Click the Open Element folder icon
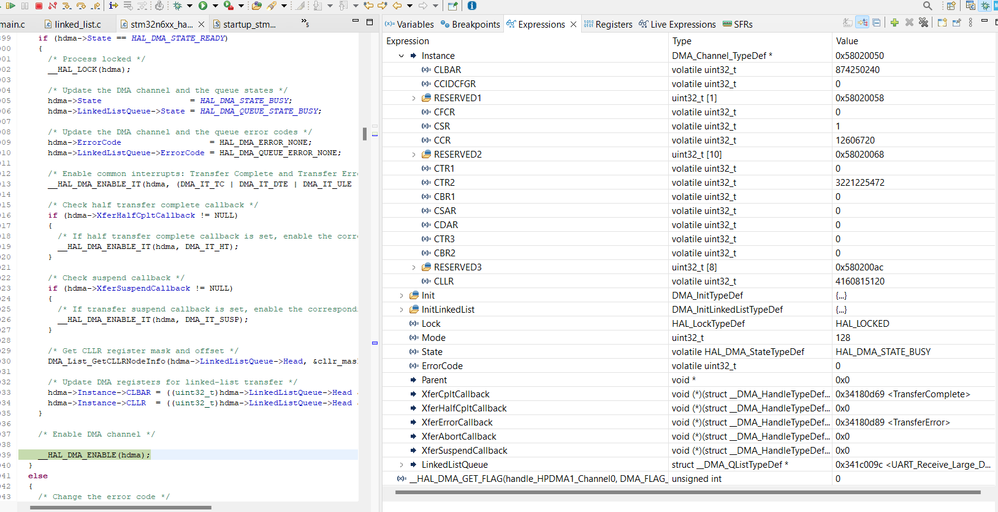 tap(257, 6)
